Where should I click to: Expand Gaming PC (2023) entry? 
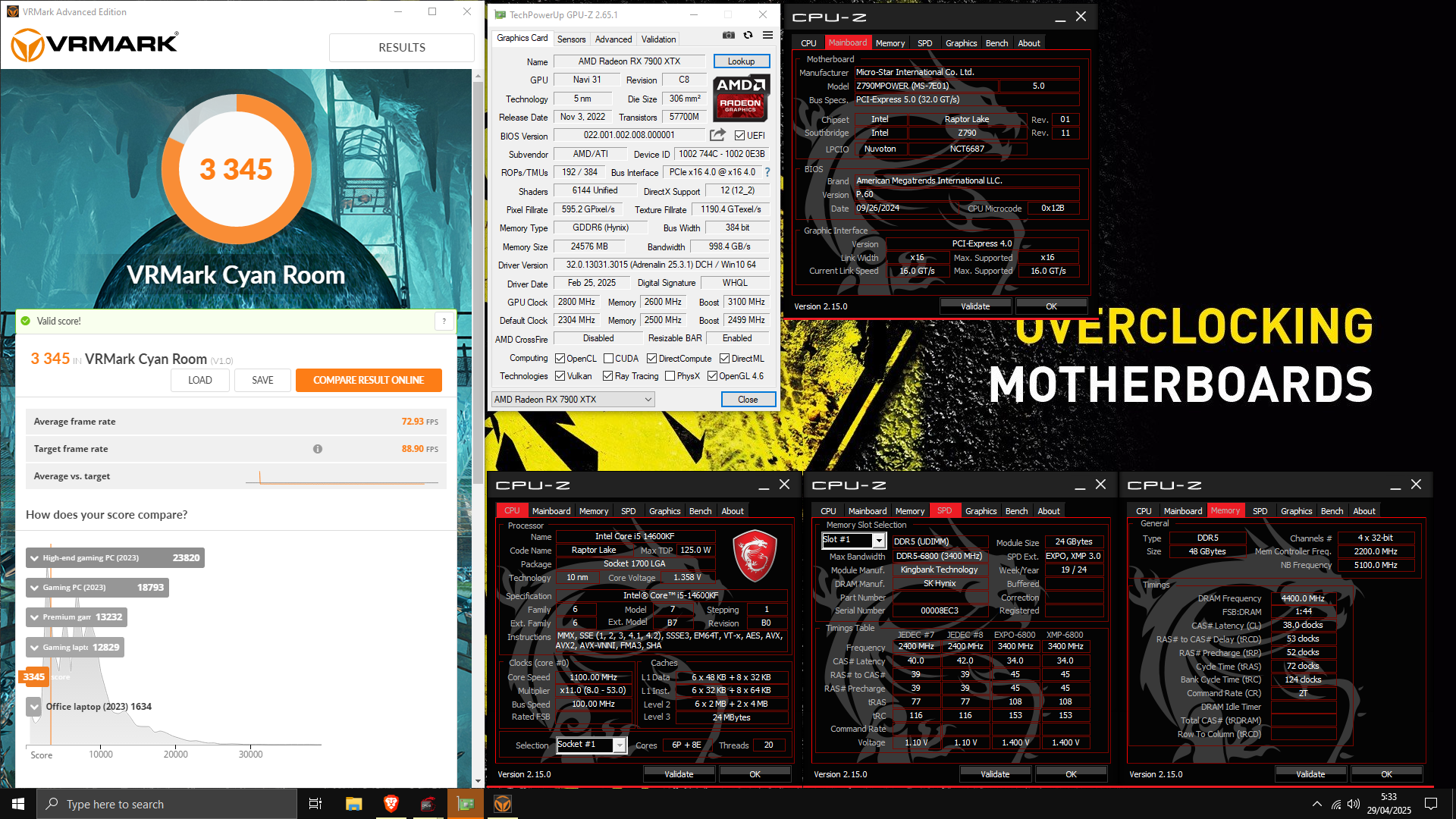(x=34, y=588)
